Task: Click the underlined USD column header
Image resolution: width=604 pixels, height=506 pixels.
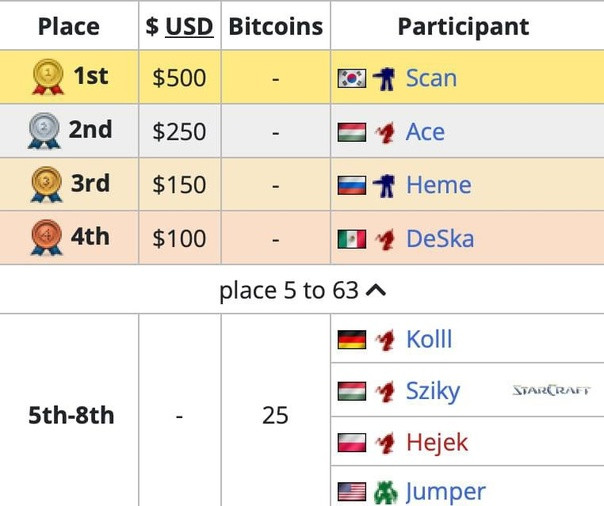Action: click(x=189, y=27)
